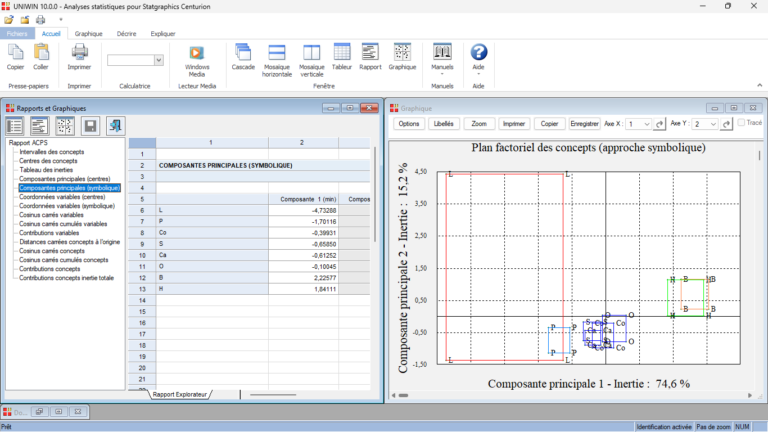Select Coordonnées variables (centres) item

[62, 197]
